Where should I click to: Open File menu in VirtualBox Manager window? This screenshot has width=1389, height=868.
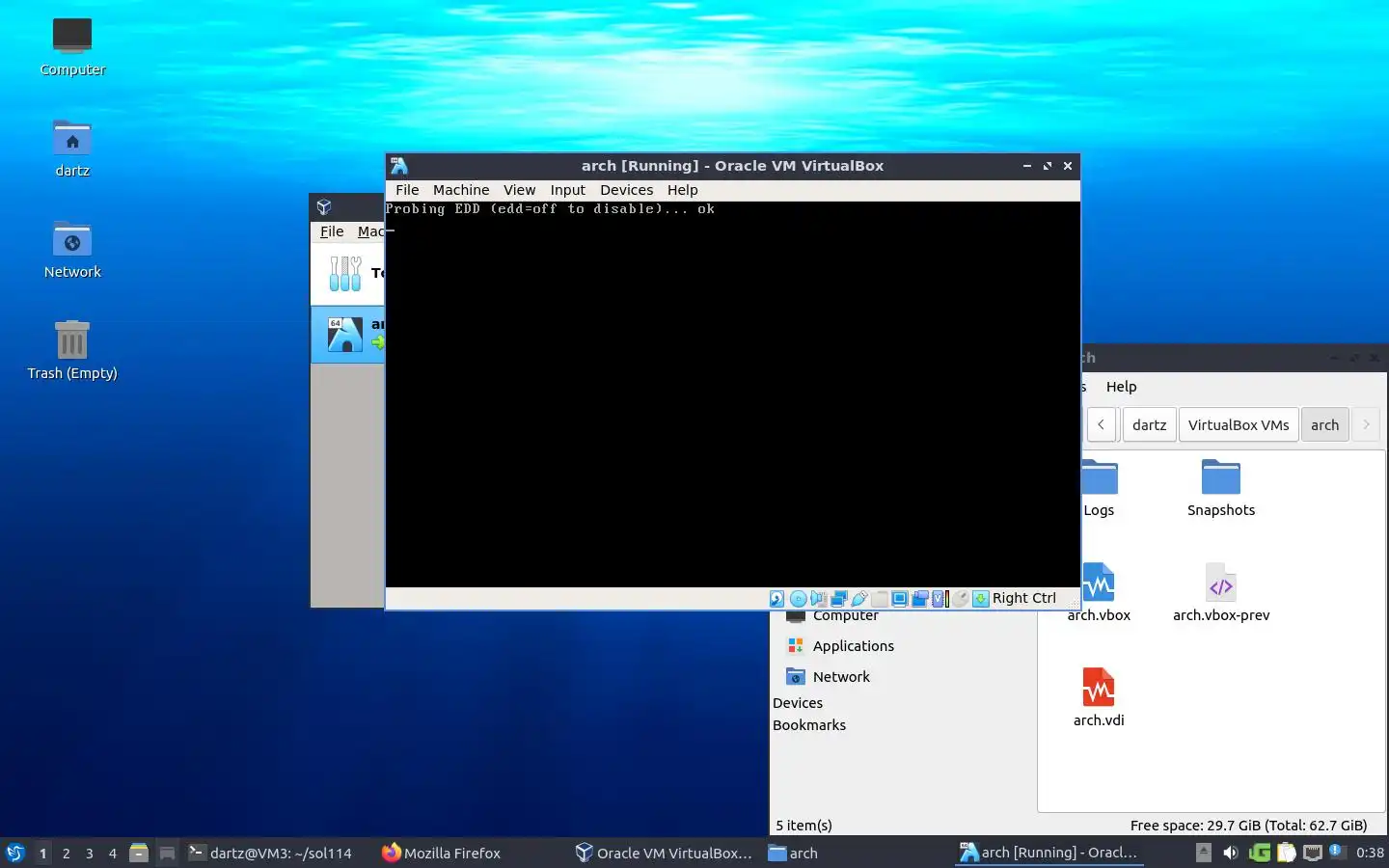click(332, 231)
